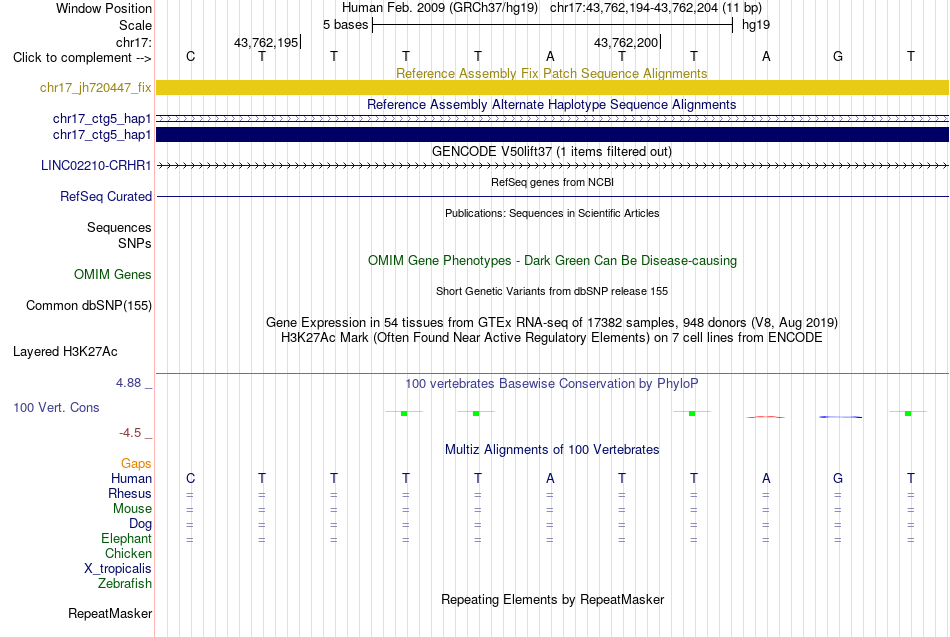Click the Rhesus species label

click(x=130, y=493)
